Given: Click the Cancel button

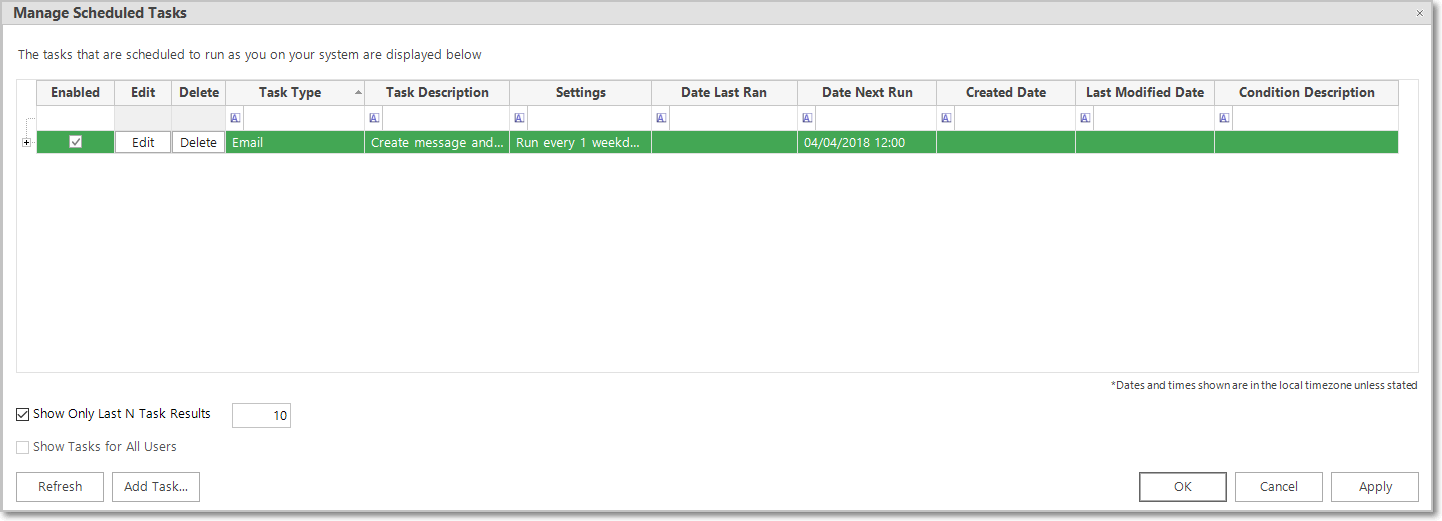Looking at the screenshot, I should point(1279,487).
